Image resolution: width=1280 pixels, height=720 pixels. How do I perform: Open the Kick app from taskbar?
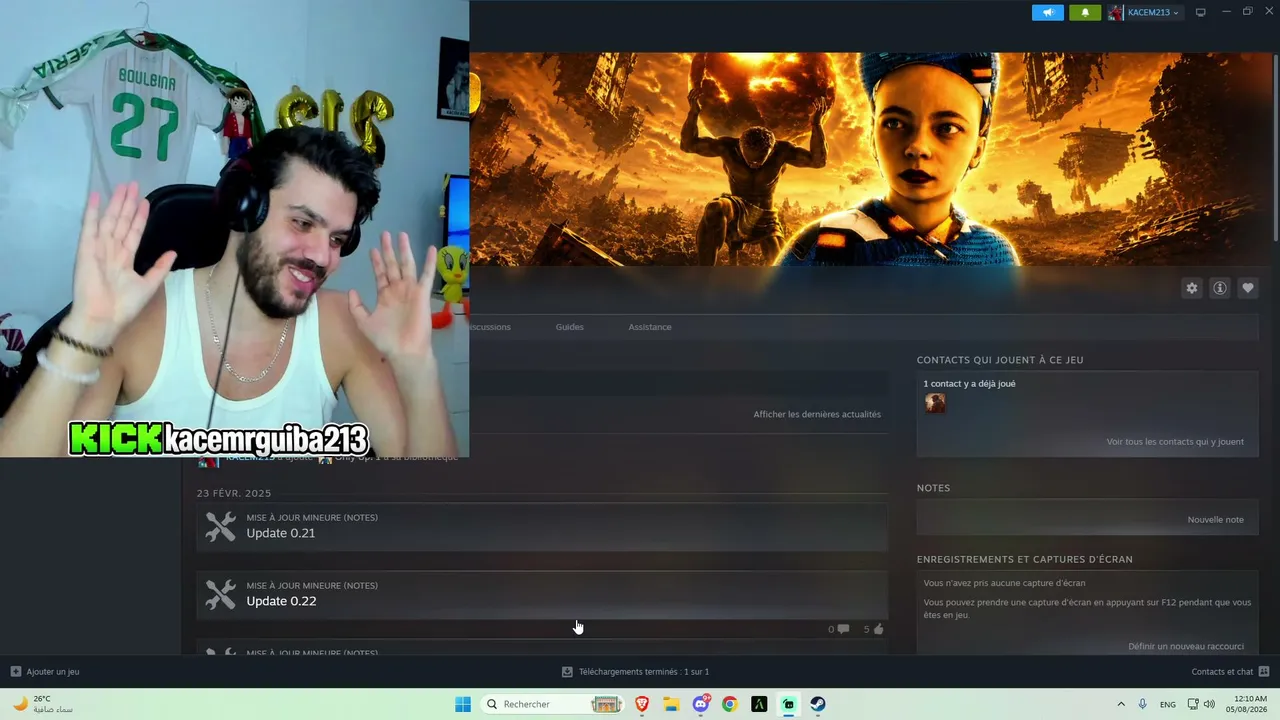[x=789, y=704]
